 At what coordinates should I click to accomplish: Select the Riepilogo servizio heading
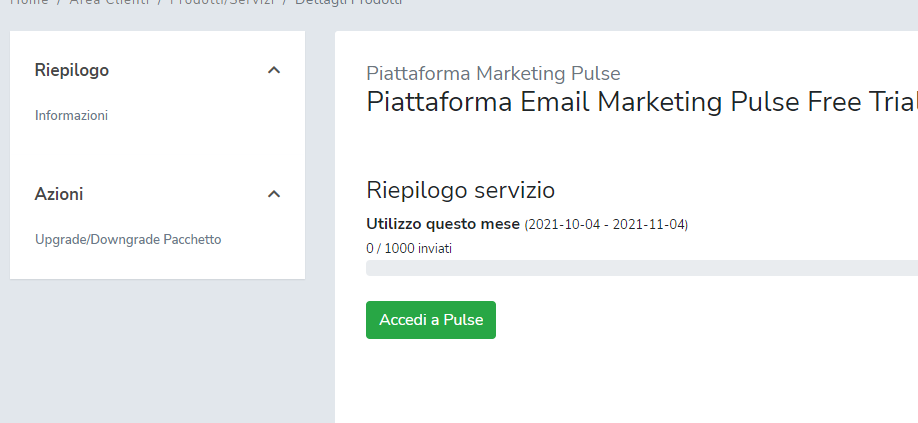click(x=461, y=191)
